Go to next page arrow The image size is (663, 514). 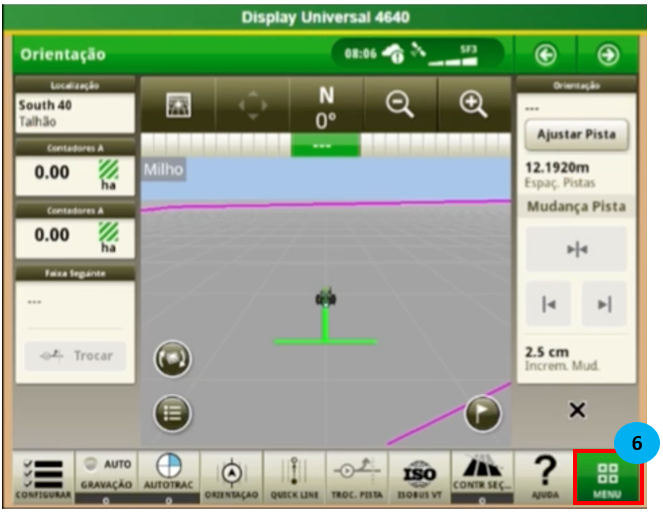pyautogui.click(x=608, y=54)
